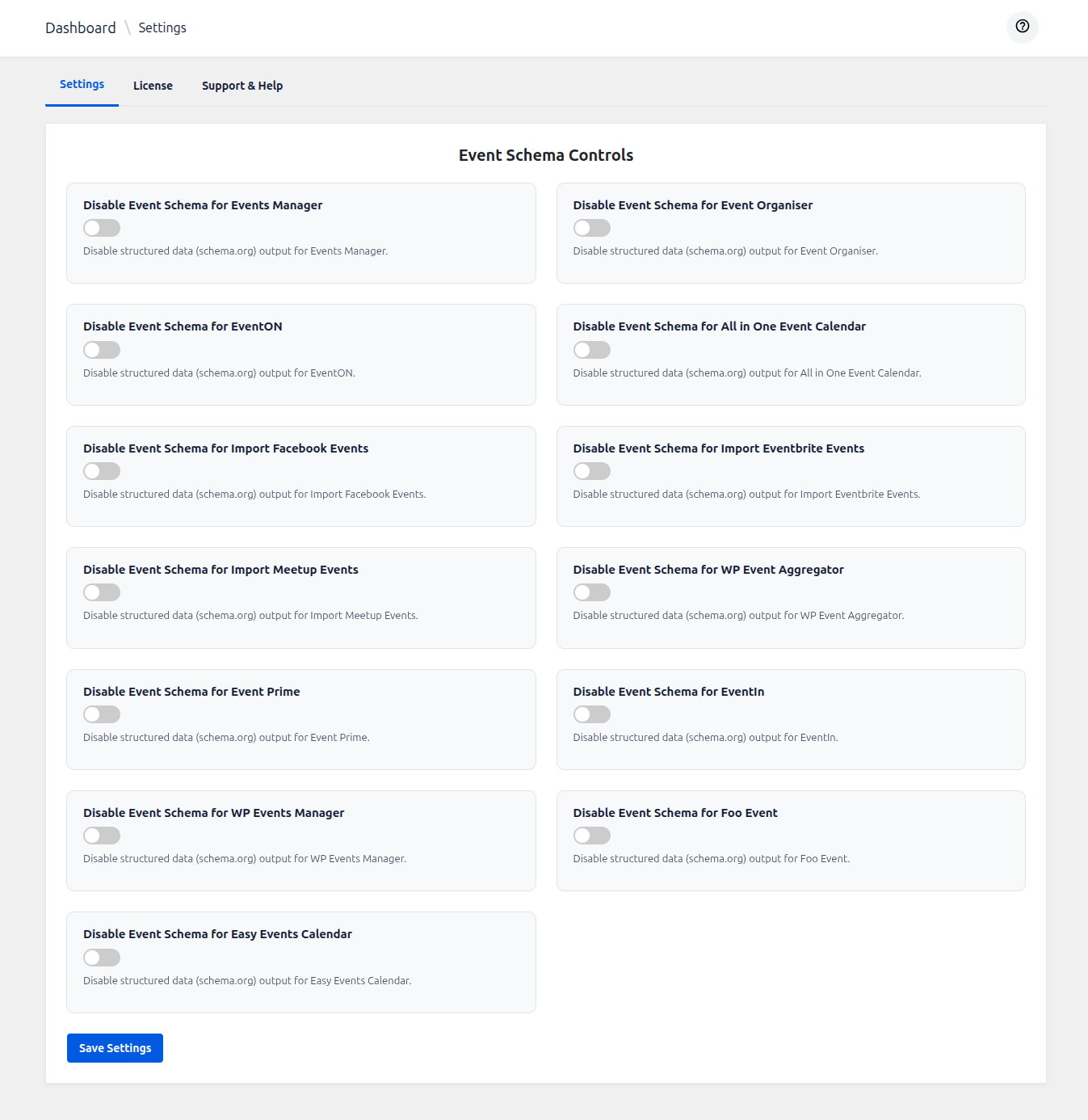This screenshot has width=1088, height=1120.
Task: Open the License tab
Action: [153, 86]
